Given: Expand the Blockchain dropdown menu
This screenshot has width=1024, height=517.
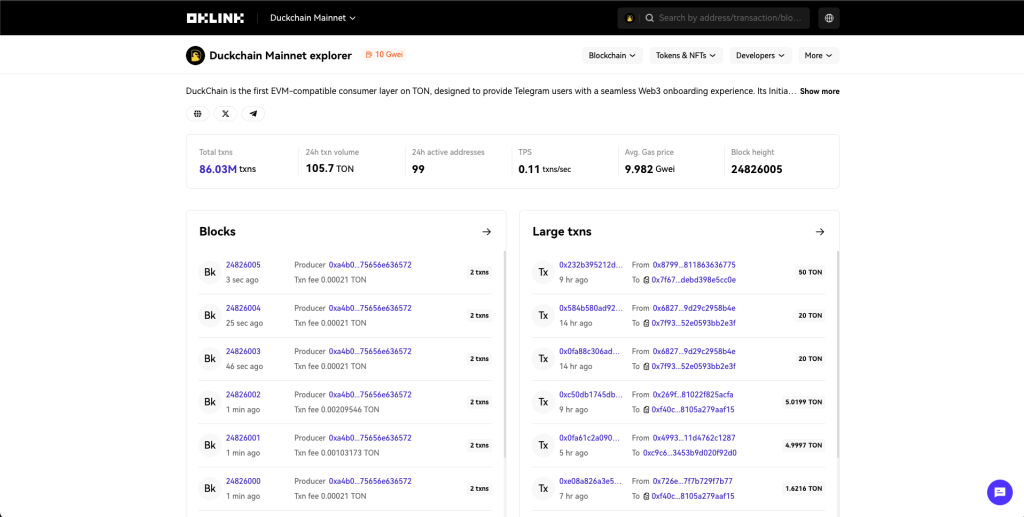Looking at the screenshot, I should [612, 56].
